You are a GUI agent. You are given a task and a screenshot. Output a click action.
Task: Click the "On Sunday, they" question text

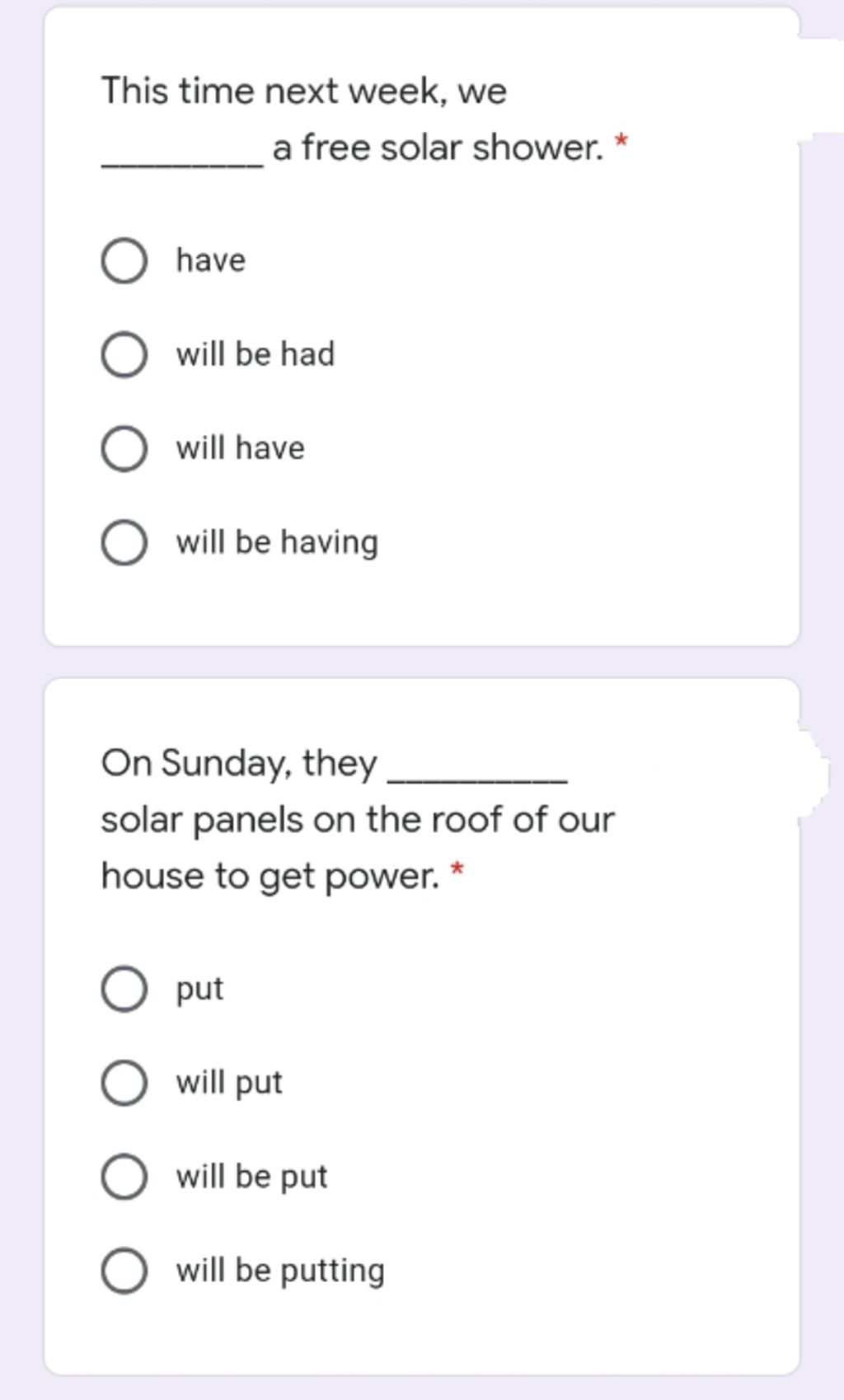(x=239, y=763)
